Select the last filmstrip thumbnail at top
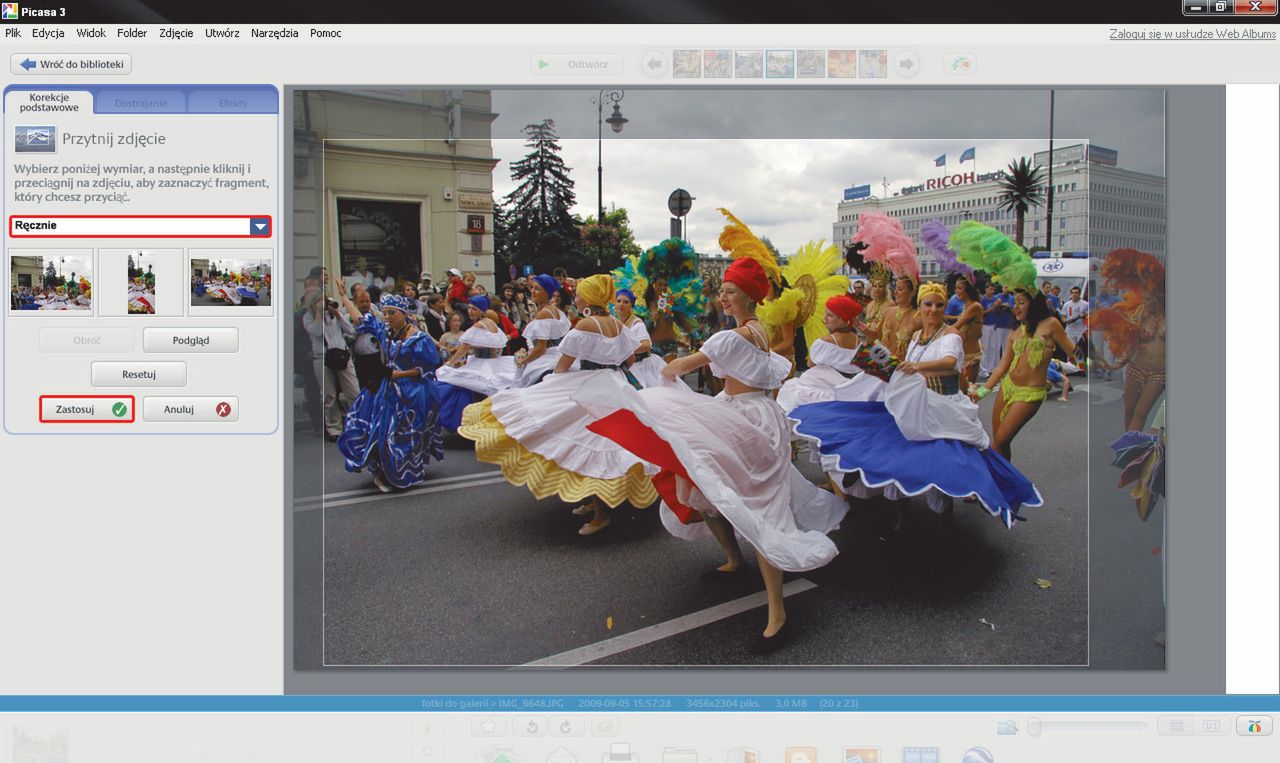Viewport: 1280px width, 763px height. tap(873, 64)
